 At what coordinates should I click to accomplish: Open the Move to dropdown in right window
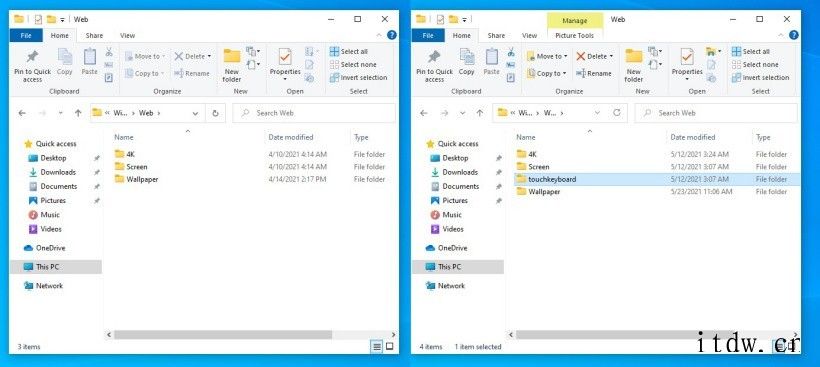(565, 56)
